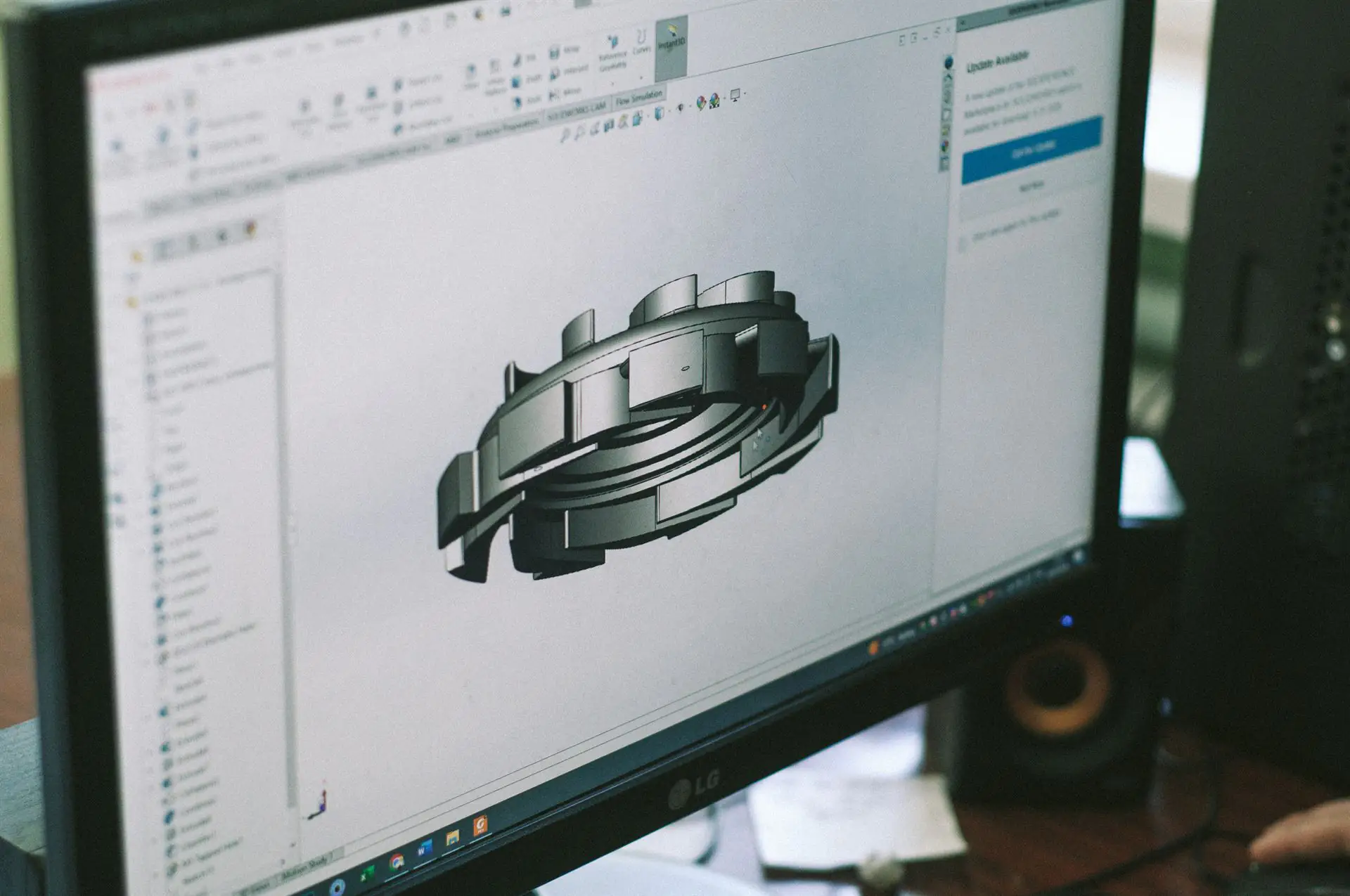Toggle the Instant3D tool in the ribbon
The width and height of the screenshot is (1350, 896).
[x=671, y=39]
